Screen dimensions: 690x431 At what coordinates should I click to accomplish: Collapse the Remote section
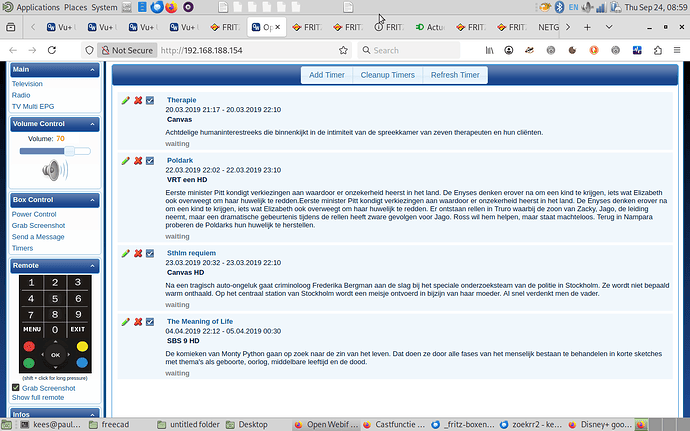click(92, 266)
